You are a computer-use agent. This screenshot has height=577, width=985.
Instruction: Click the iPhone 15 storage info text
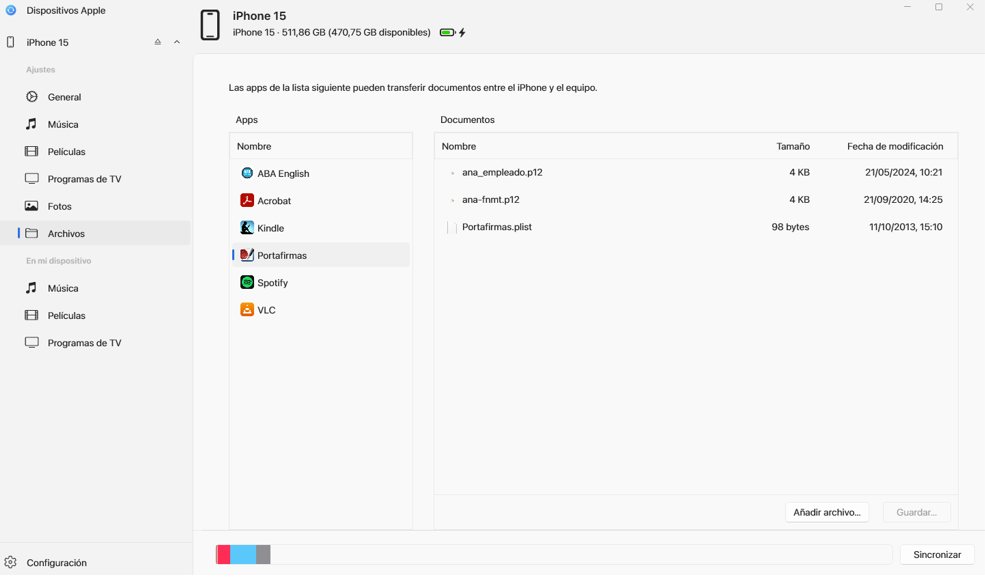(332, 32)
